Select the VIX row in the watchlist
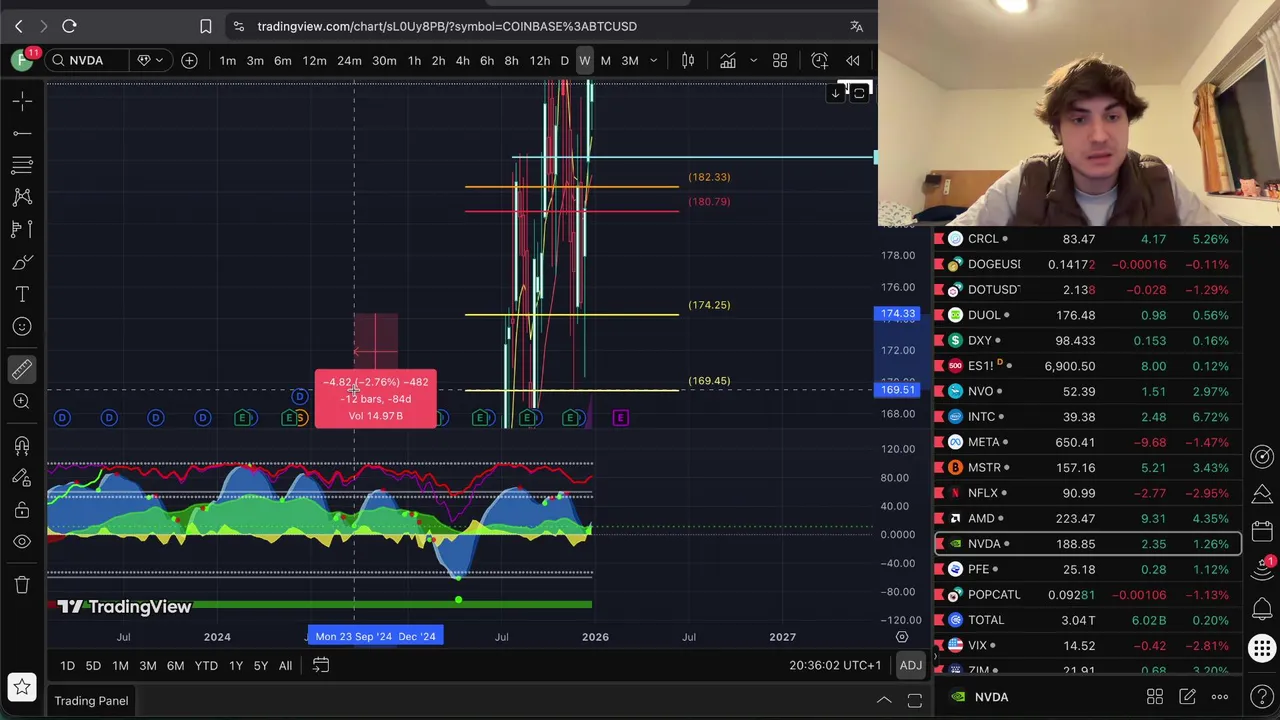The height and width of the screenshot is (720, 1280). pyautogui.click(x=1088, y=646)
